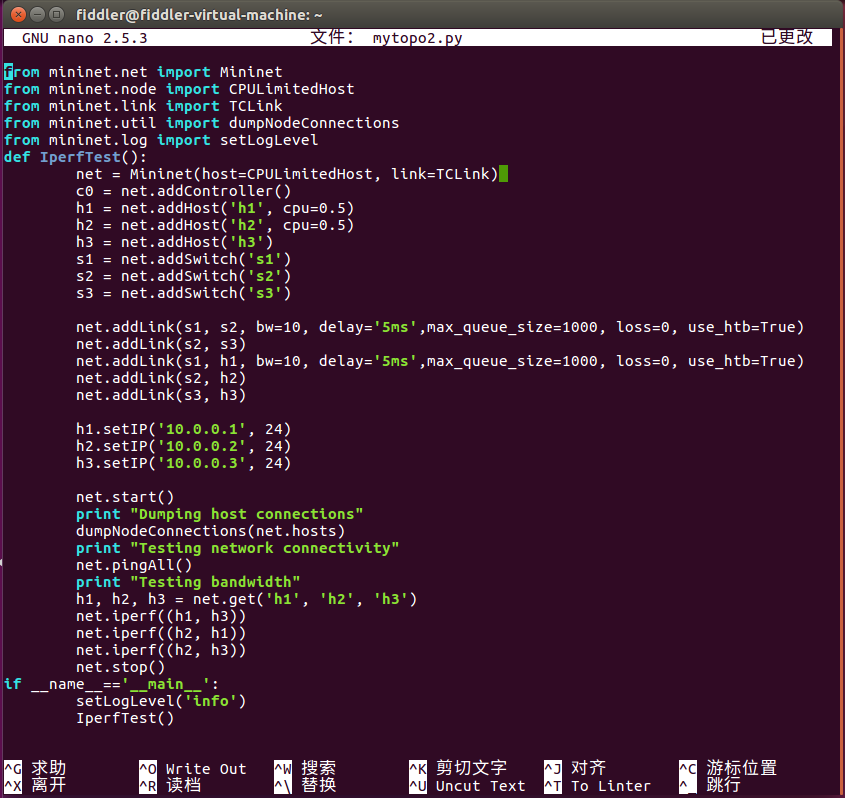Viewport: 845px width, 798px height.
Task: Click the ^R 读档 read file shortcut
Action: (170, 786)
